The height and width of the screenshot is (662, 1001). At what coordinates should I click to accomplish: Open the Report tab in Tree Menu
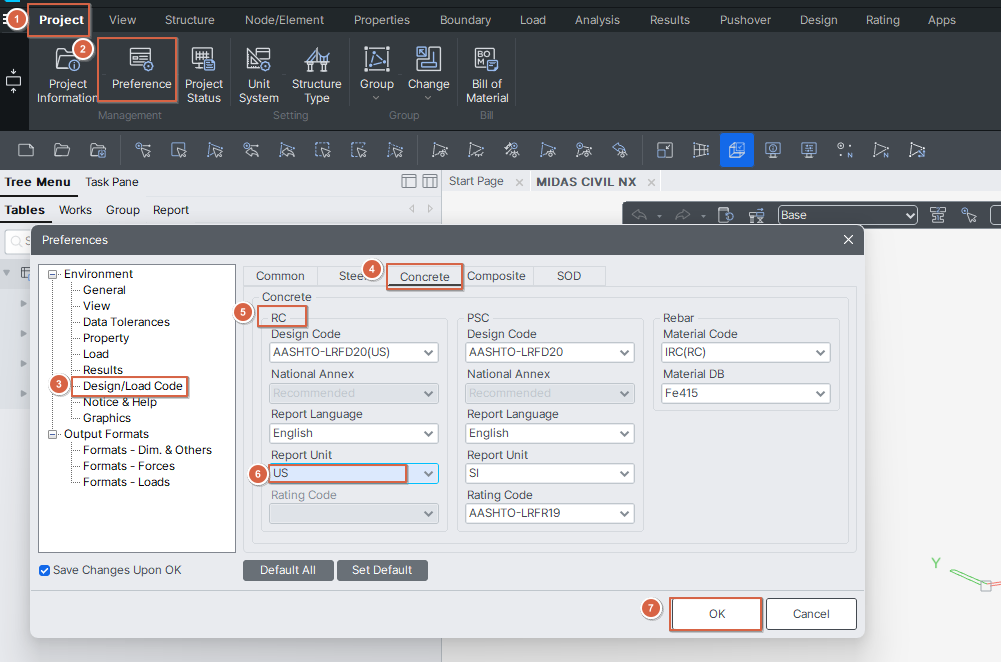pos(170,210)
